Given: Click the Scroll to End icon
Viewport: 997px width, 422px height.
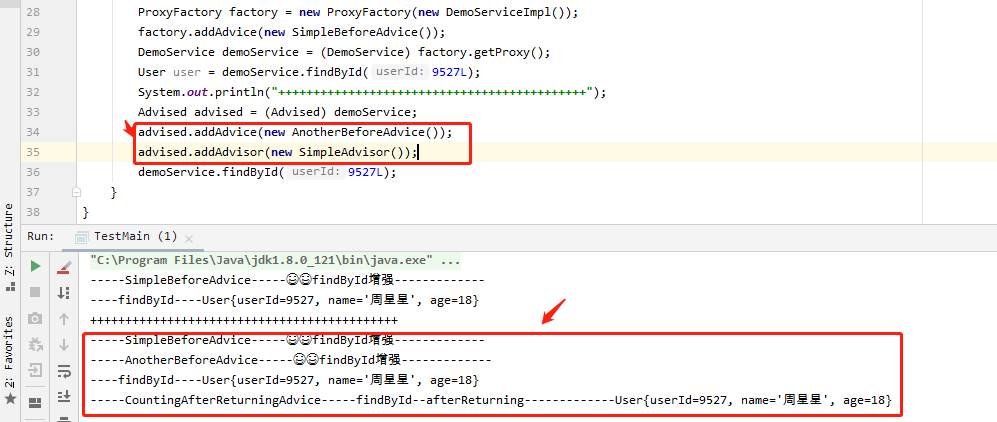Looking at the screenshot, I should (x=64, y=397).
